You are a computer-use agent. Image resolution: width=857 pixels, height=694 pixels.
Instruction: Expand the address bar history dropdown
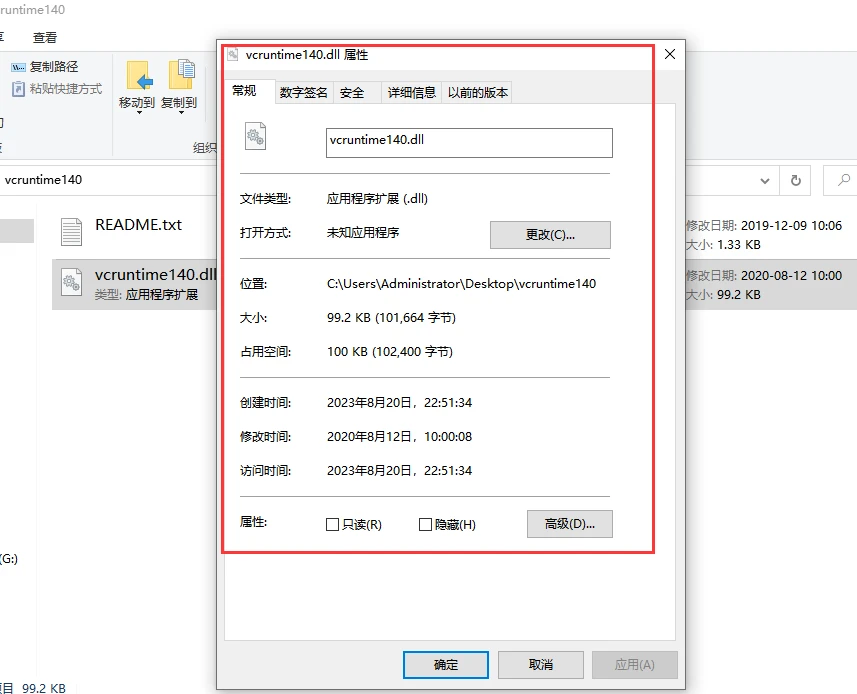pos(765,181)
